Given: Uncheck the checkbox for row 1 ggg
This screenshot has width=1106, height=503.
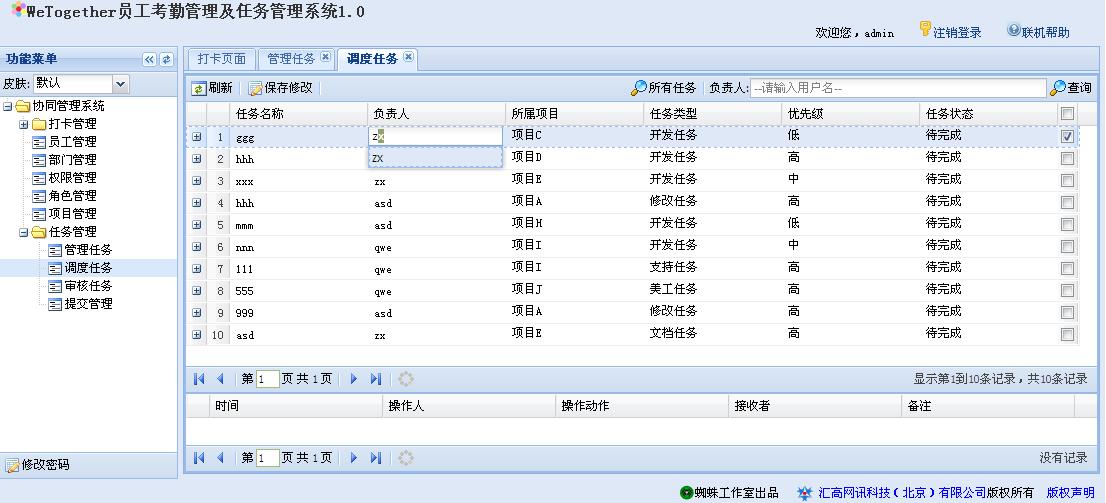Looking at the screenshot, I should (1067, 136).
